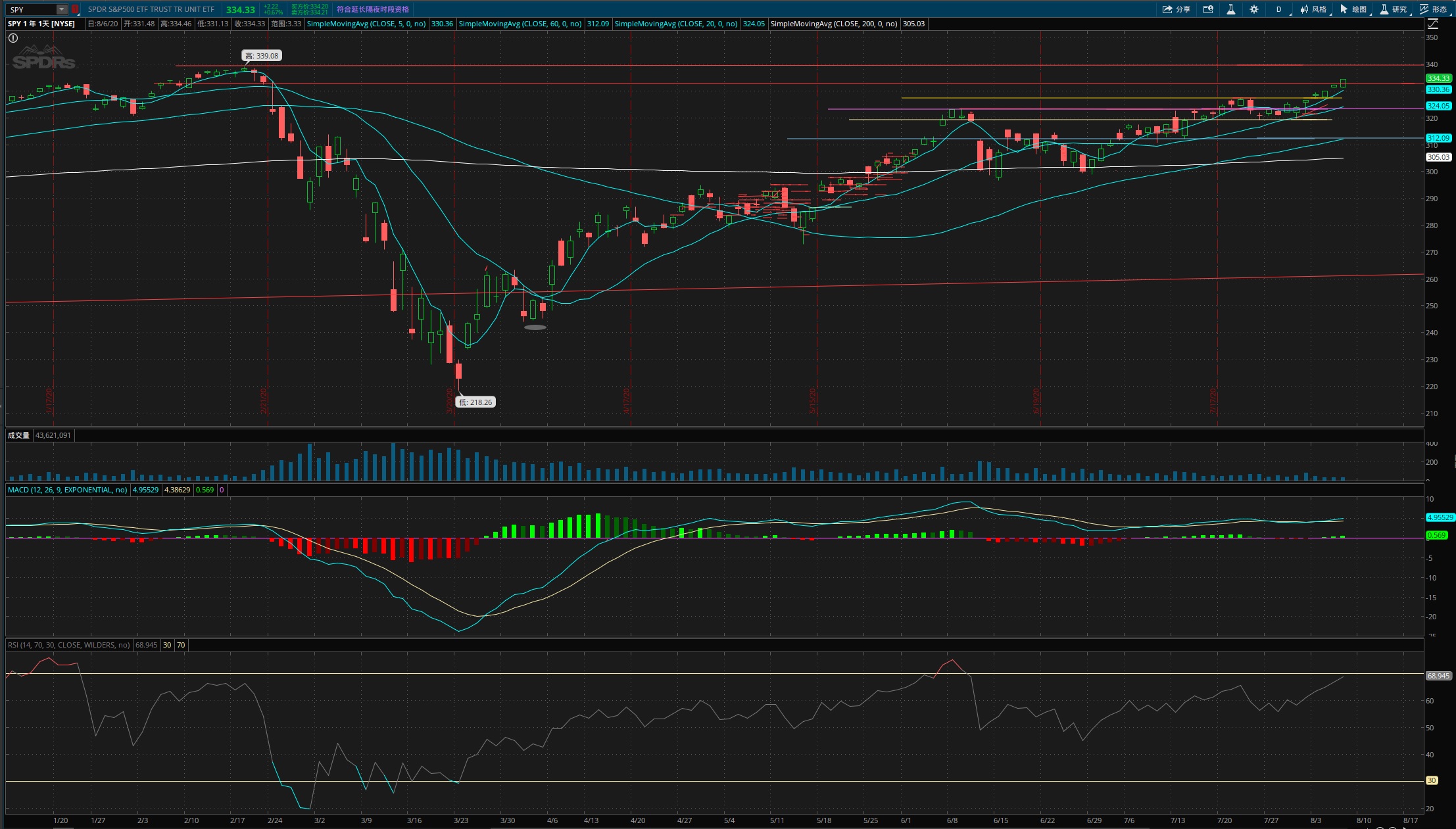
Task: Click the white 305.03 SMA200 axis tag
Action: click(1438, 157)
